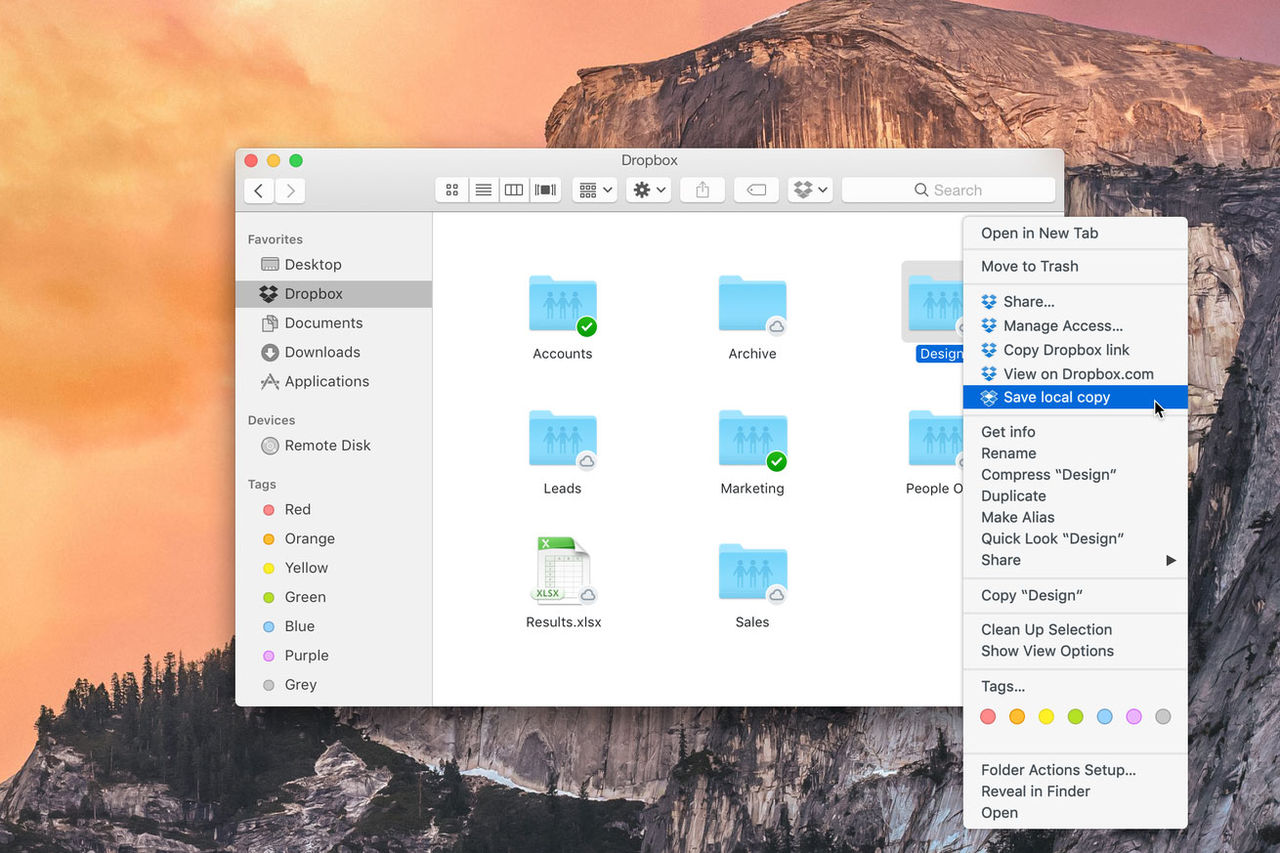Switch to column view in the toolbar
This screenshot has height=853, width=1280.
coord(513,189)
